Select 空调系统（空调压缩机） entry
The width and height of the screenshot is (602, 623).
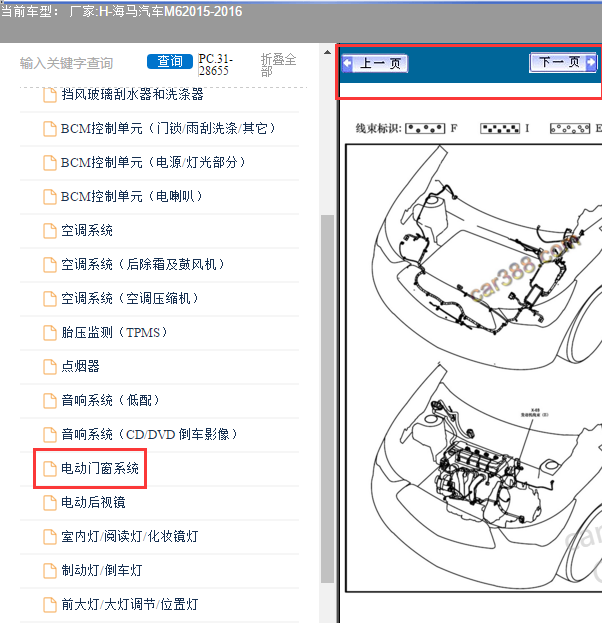coord(130,298)
